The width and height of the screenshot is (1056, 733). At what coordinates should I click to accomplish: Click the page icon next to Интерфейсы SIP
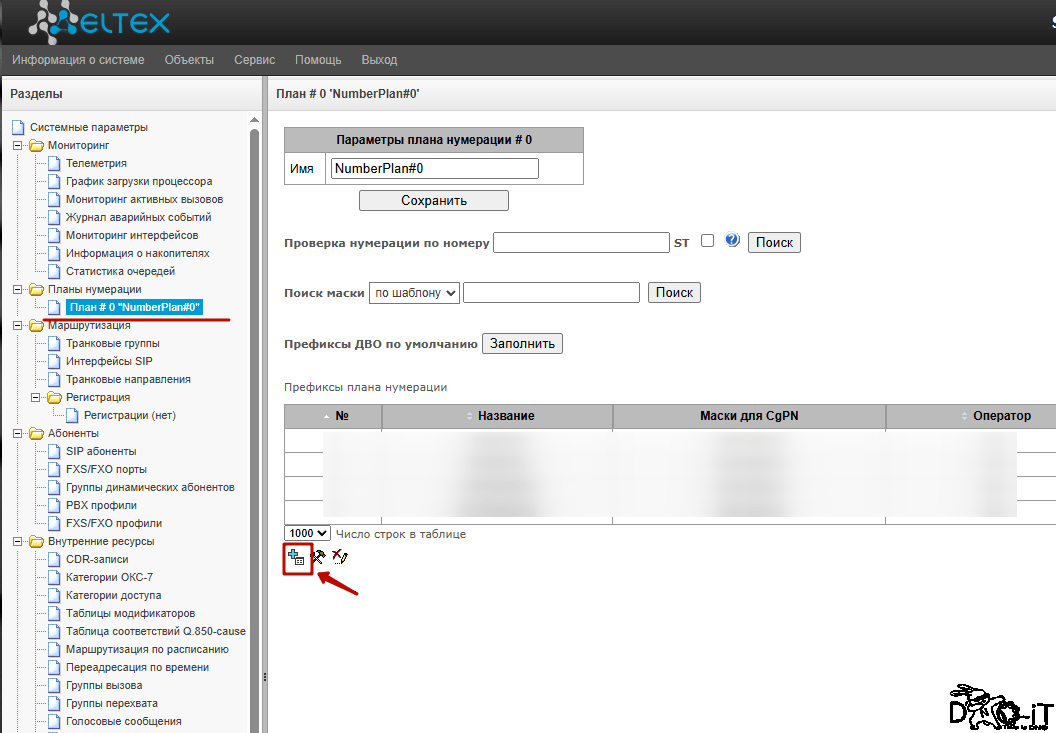click(54, 362)
